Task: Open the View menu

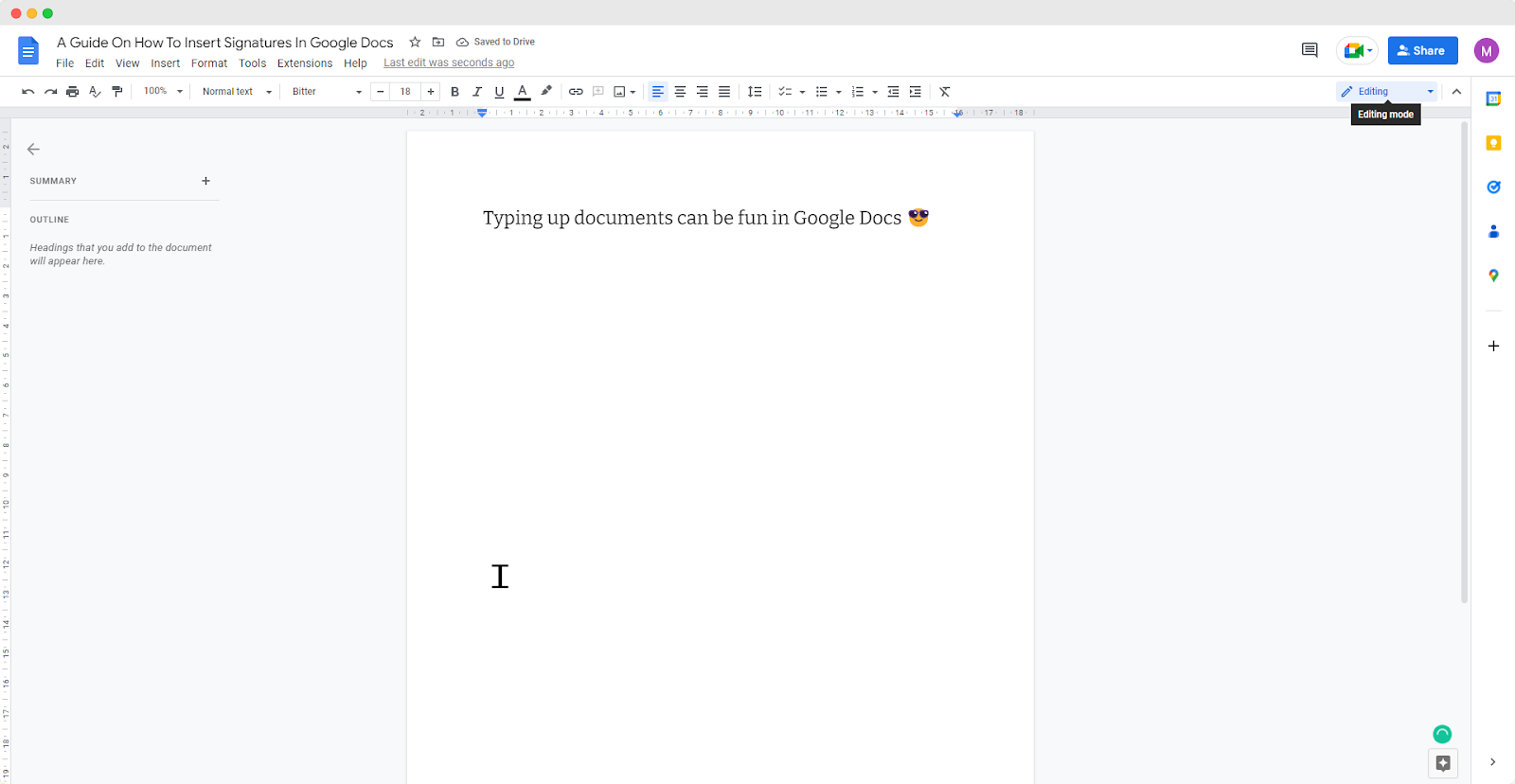Action: [127, 63]
